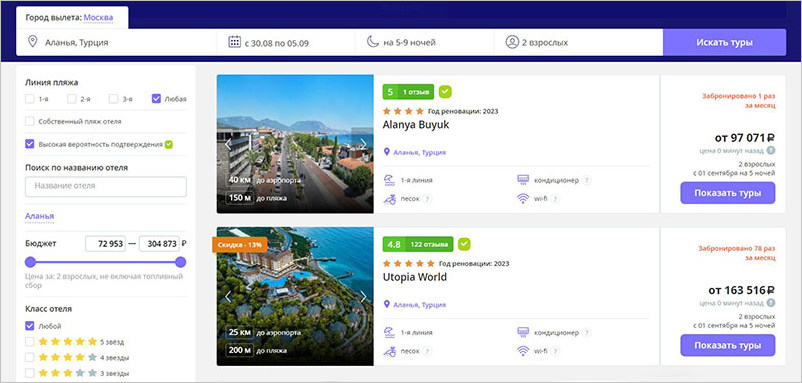Select the 5 звёзд hotel class checkbox
802x383 pixels.
click(30, 342)
